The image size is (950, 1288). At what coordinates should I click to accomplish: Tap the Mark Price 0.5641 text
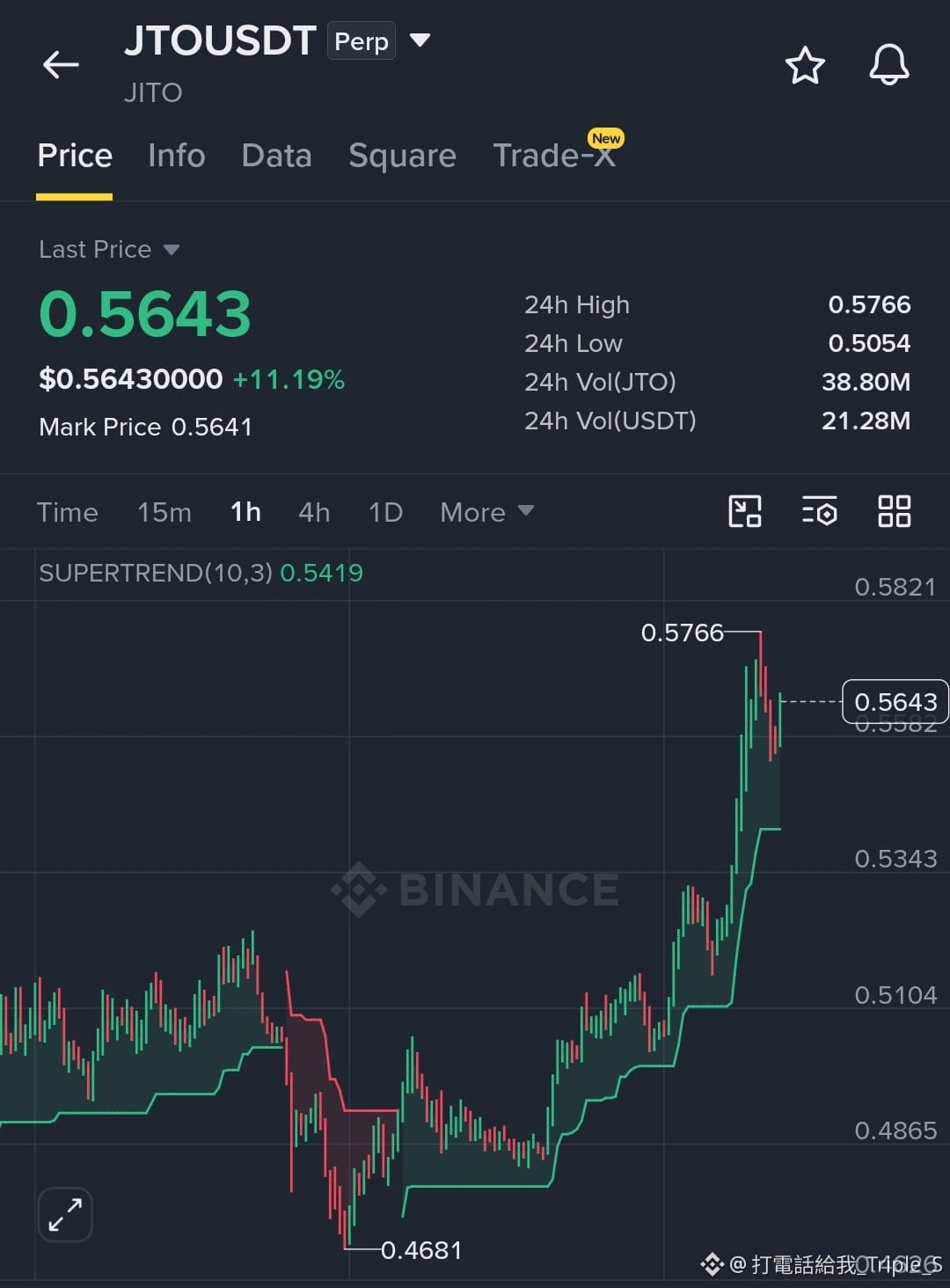coord(146,427)
